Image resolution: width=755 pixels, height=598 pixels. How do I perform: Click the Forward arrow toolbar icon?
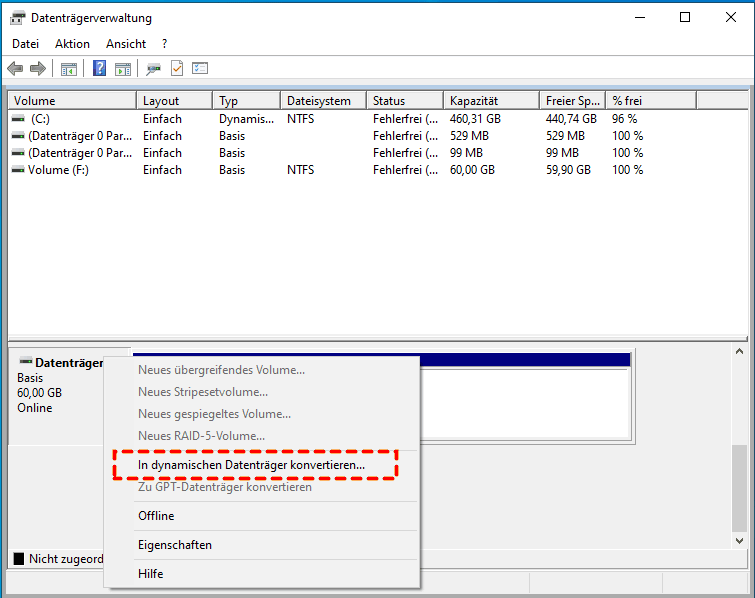click(38, 69)
